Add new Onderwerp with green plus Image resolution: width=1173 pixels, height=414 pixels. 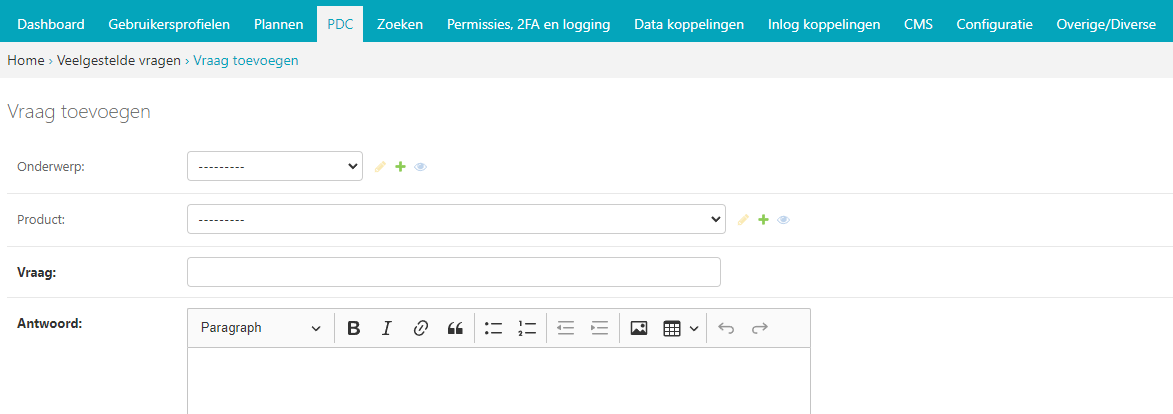coord(400,167)
